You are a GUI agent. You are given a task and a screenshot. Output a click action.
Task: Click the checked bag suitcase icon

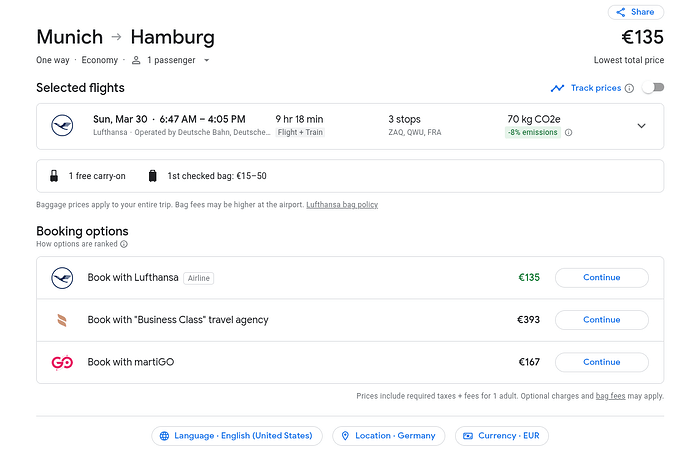pos(152,176)
